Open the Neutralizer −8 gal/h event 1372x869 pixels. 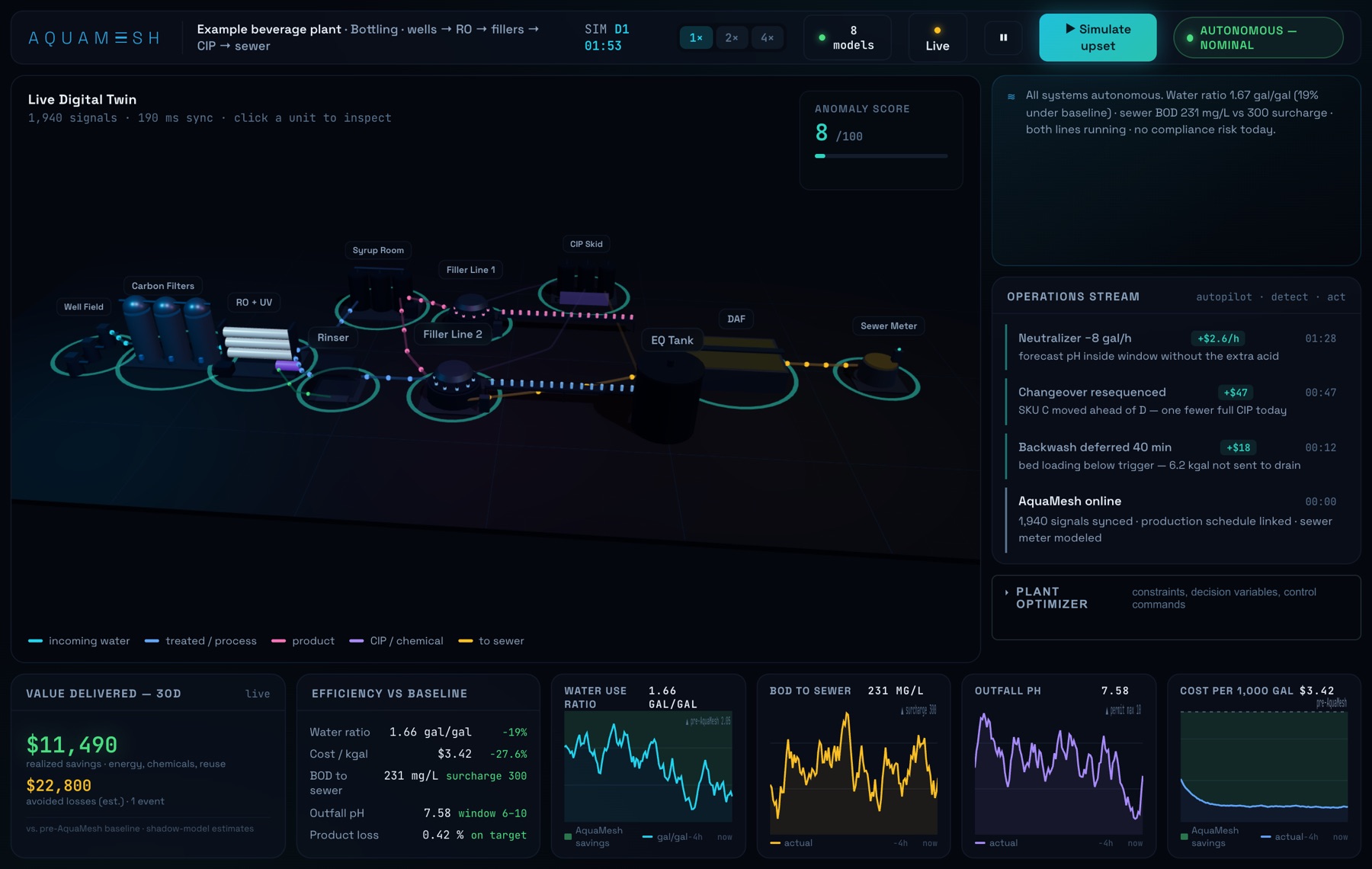pyautogui.click(x=1177, y=347)
